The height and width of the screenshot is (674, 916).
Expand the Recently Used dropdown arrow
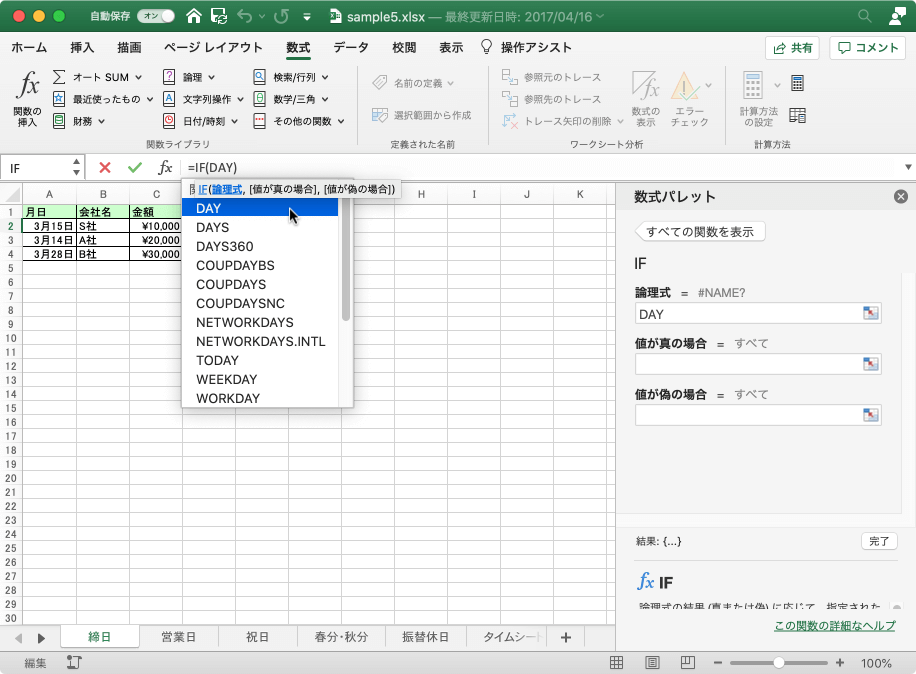(x=150, y=99)
